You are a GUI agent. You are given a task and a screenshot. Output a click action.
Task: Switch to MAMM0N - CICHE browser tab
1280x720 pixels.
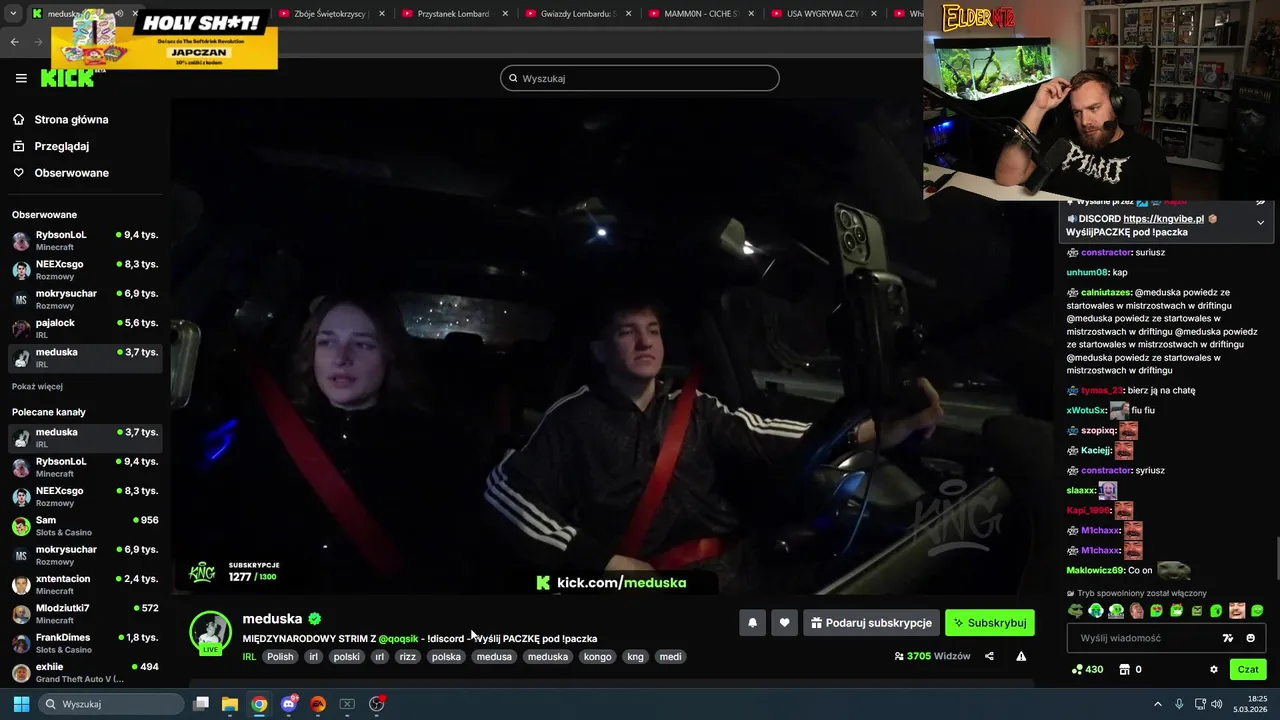(x=702, y=14)
